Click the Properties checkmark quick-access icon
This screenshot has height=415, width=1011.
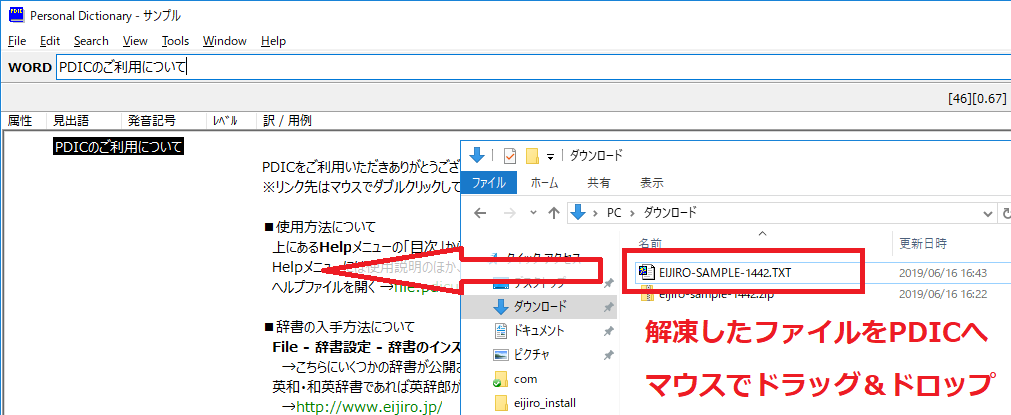[510, 156]
